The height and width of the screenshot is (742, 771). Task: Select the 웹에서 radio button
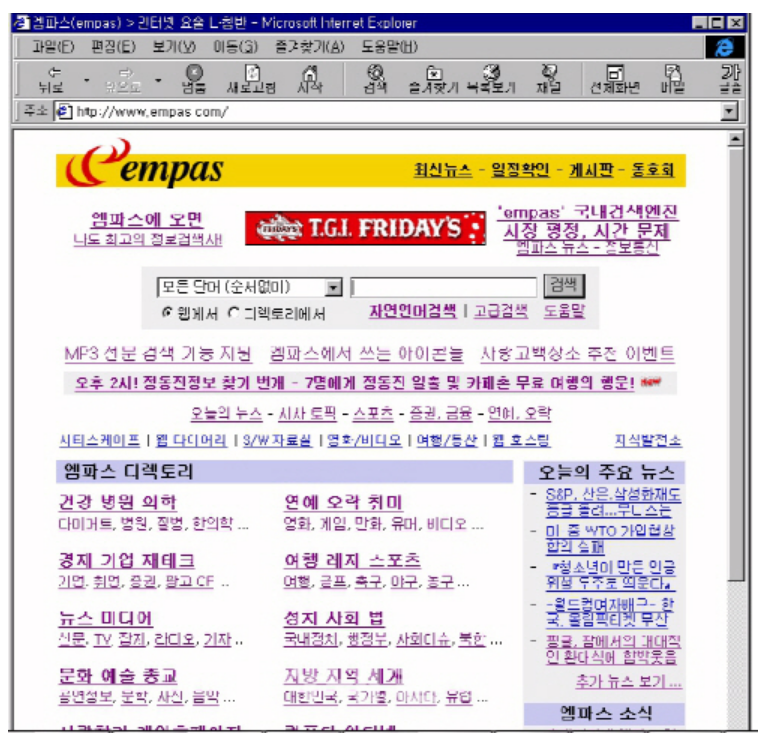pos(167,313)
